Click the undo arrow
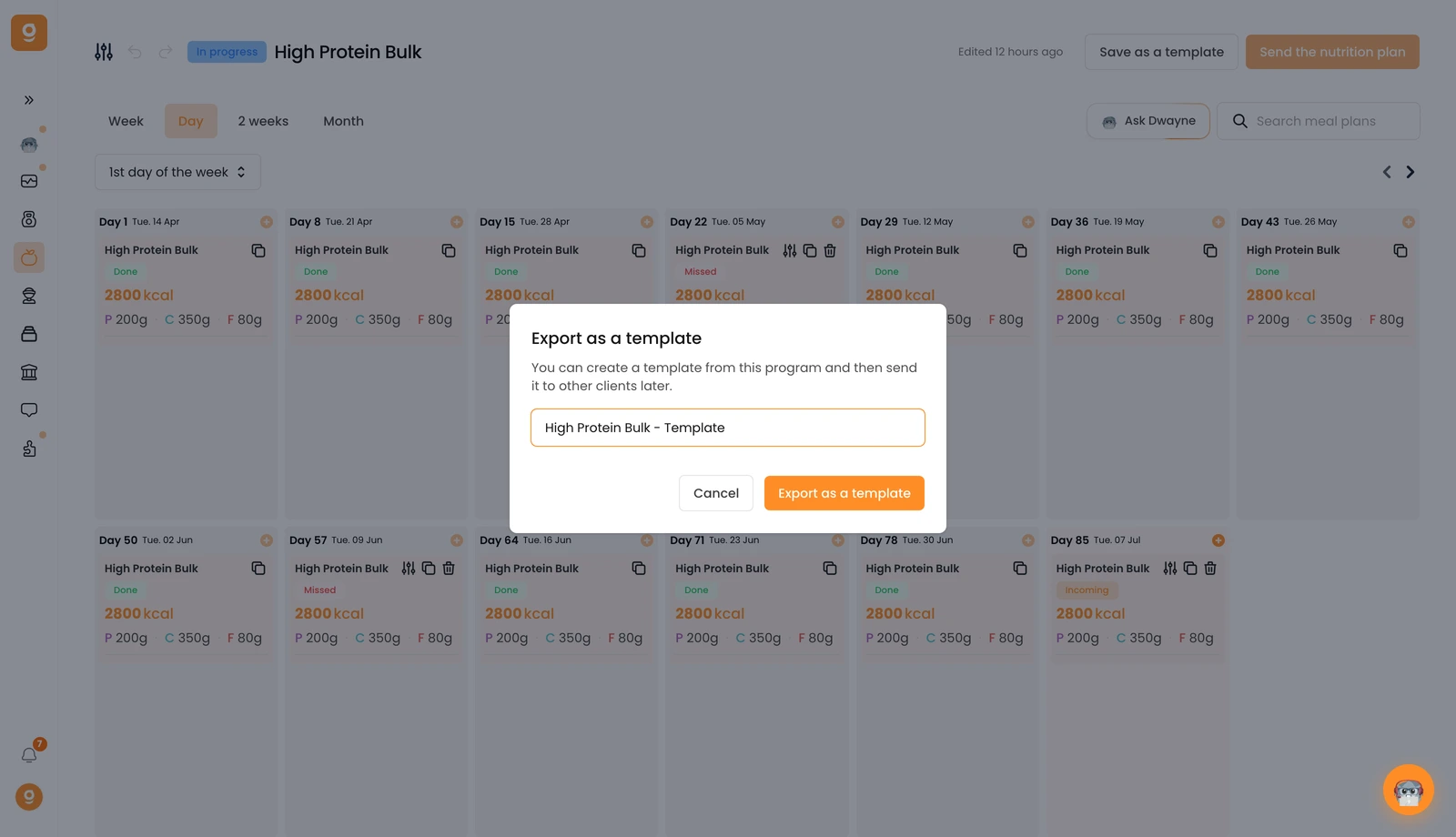 (x=135, y=52)
